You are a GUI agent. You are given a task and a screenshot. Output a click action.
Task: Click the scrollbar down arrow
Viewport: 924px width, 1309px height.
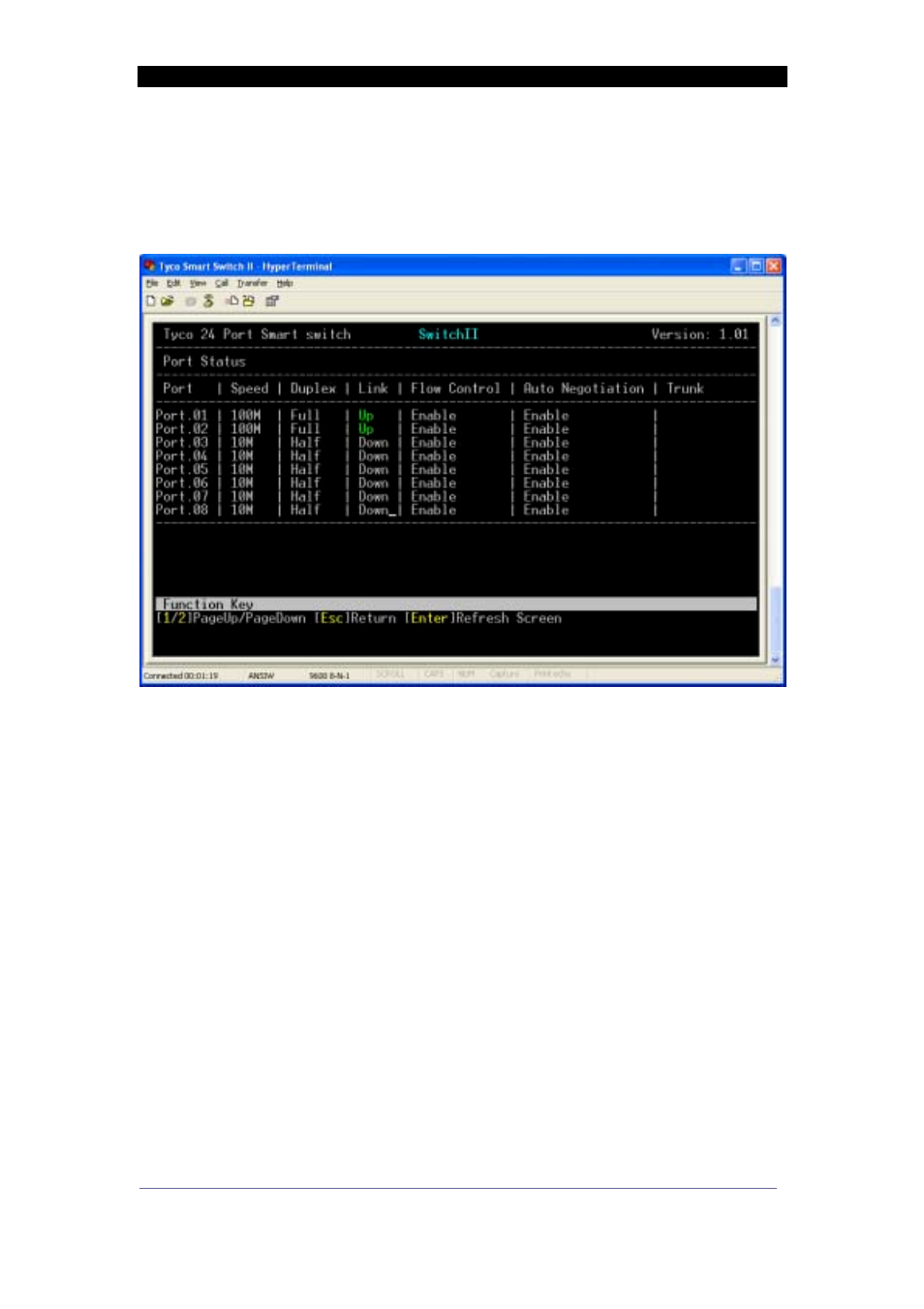coord(775,660)
